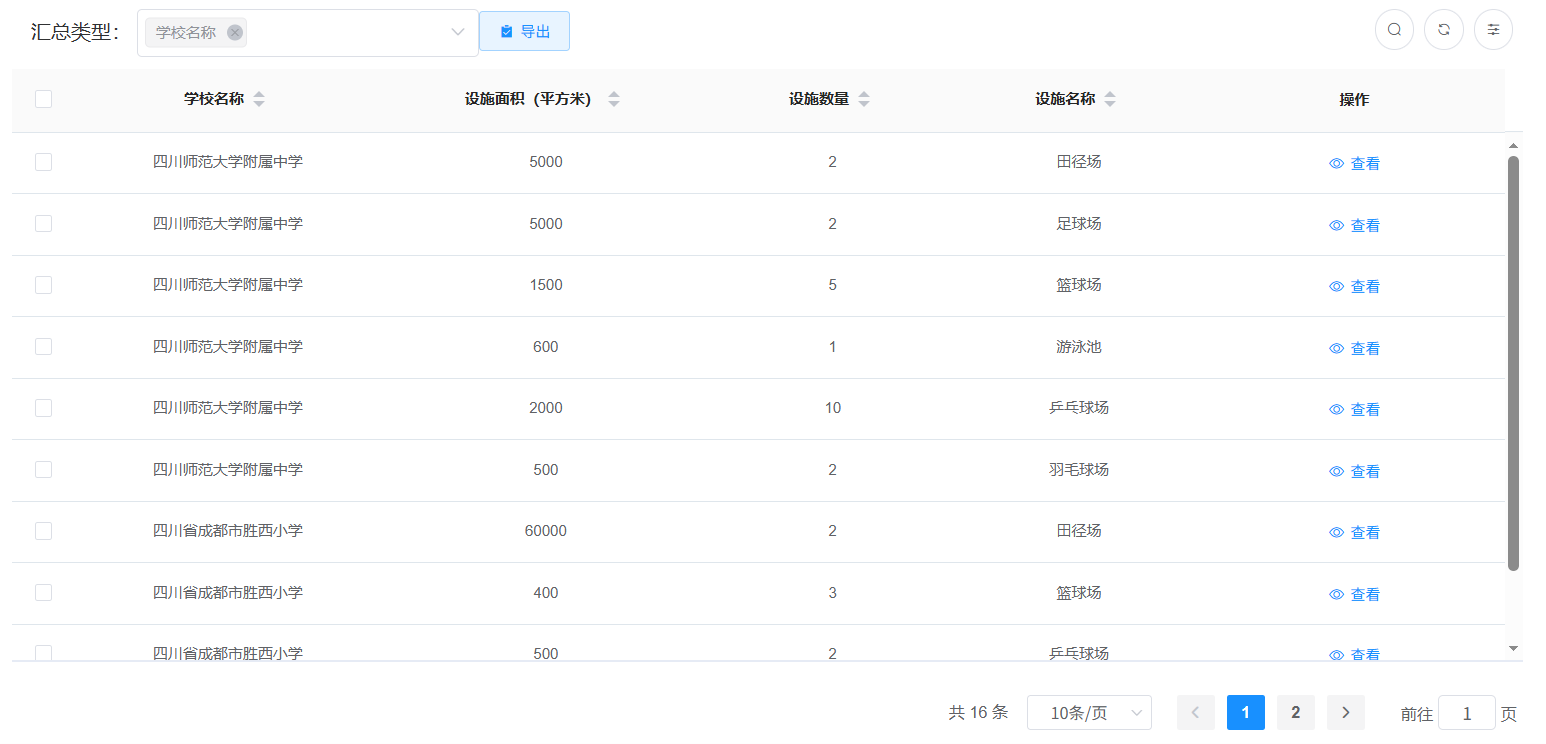Click the 导出 export button
The height and width of the screenshot is (744, 1546).
coord(524,31)
